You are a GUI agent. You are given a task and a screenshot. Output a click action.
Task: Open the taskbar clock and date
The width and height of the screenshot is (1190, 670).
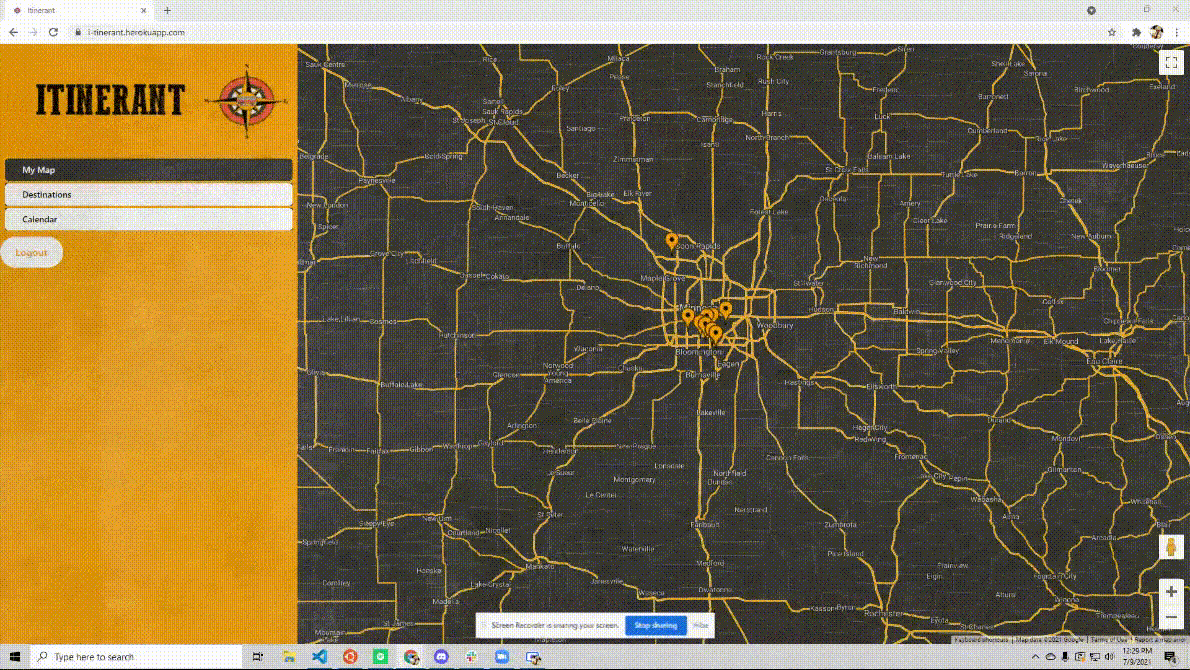pos(1137,656)
